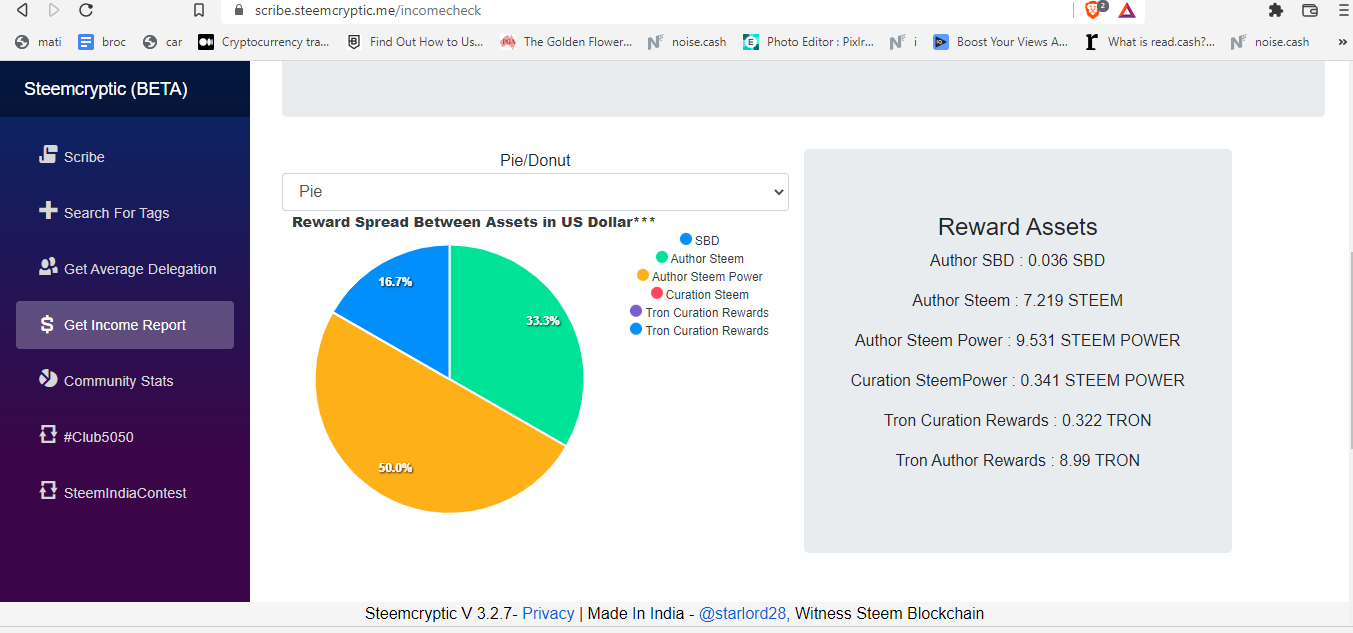Viewport: 1353px width, 633px height.
Task: Click the address bar URL
Action: (368, 11)
